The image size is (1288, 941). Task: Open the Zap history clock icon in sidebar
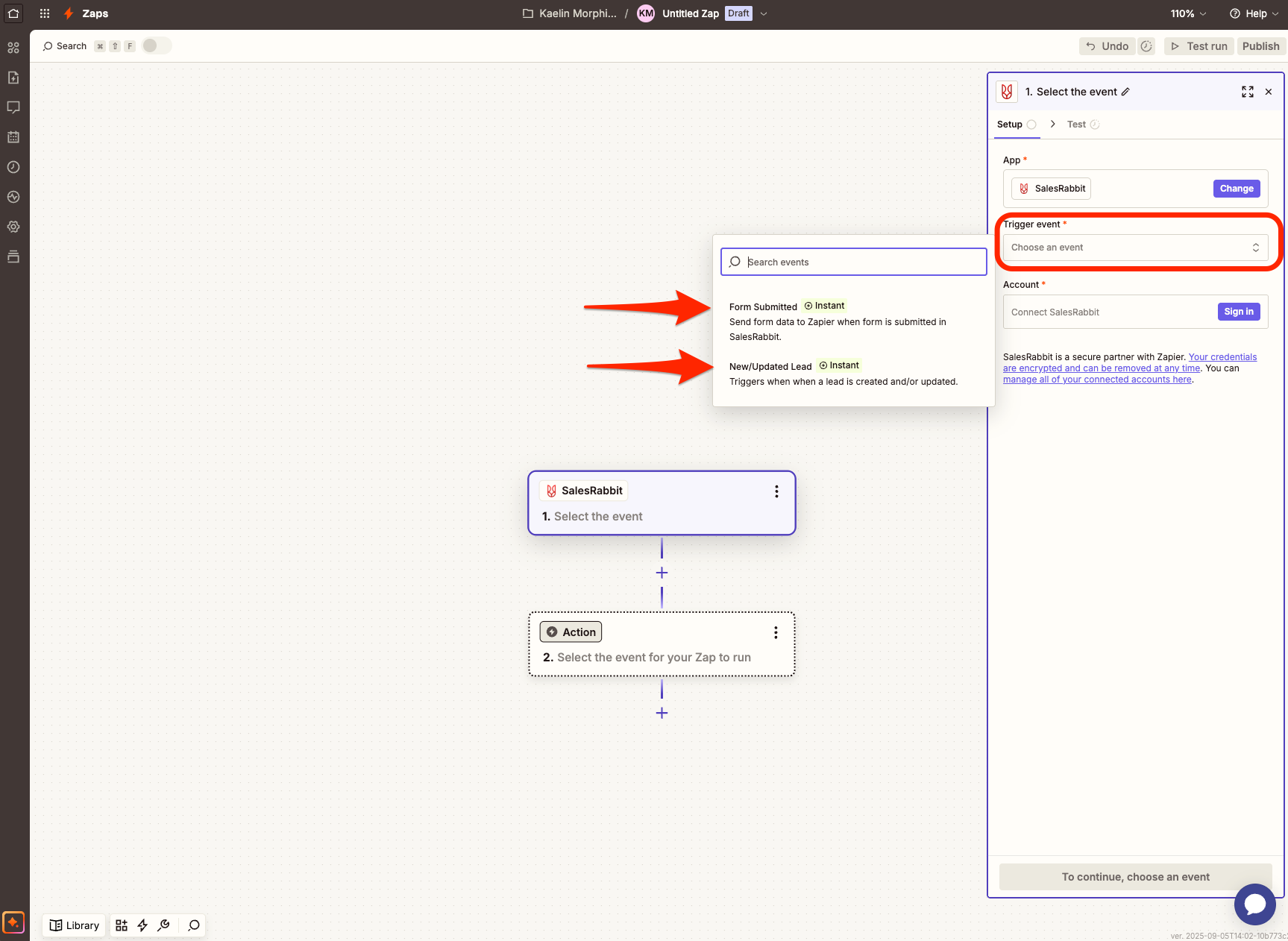(13, 167)
